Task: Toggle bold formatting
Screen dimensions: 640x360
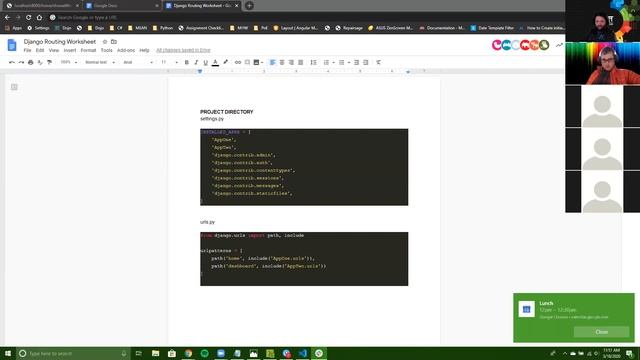Action: [187, 62]
